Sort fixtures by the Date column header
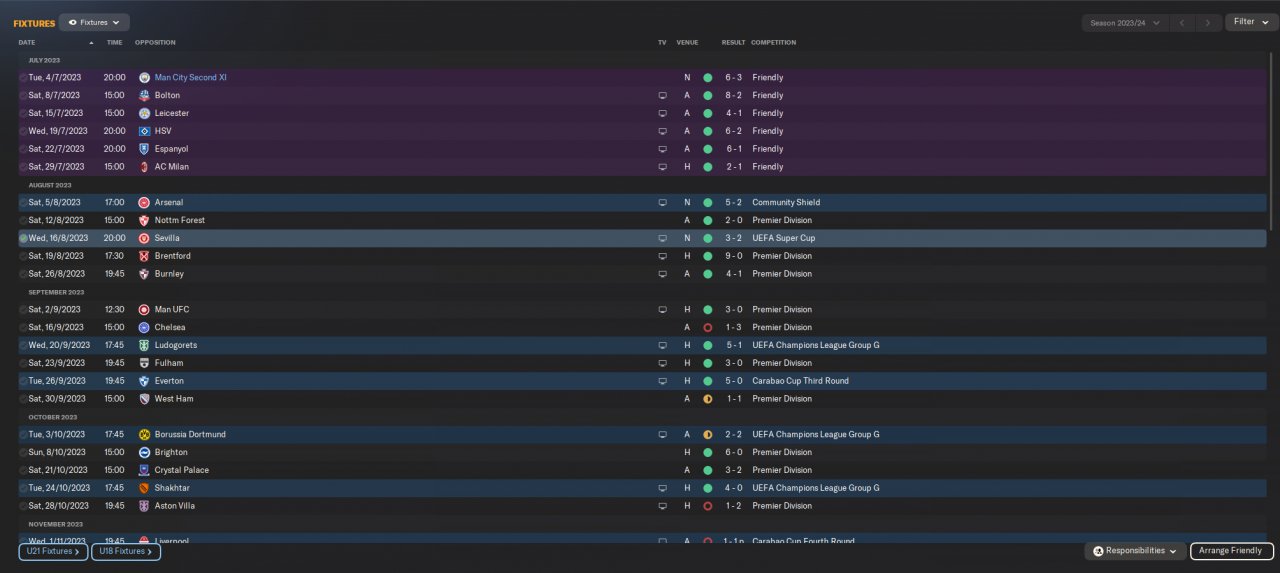1280x573 pixels. click(x=27, y=42)
